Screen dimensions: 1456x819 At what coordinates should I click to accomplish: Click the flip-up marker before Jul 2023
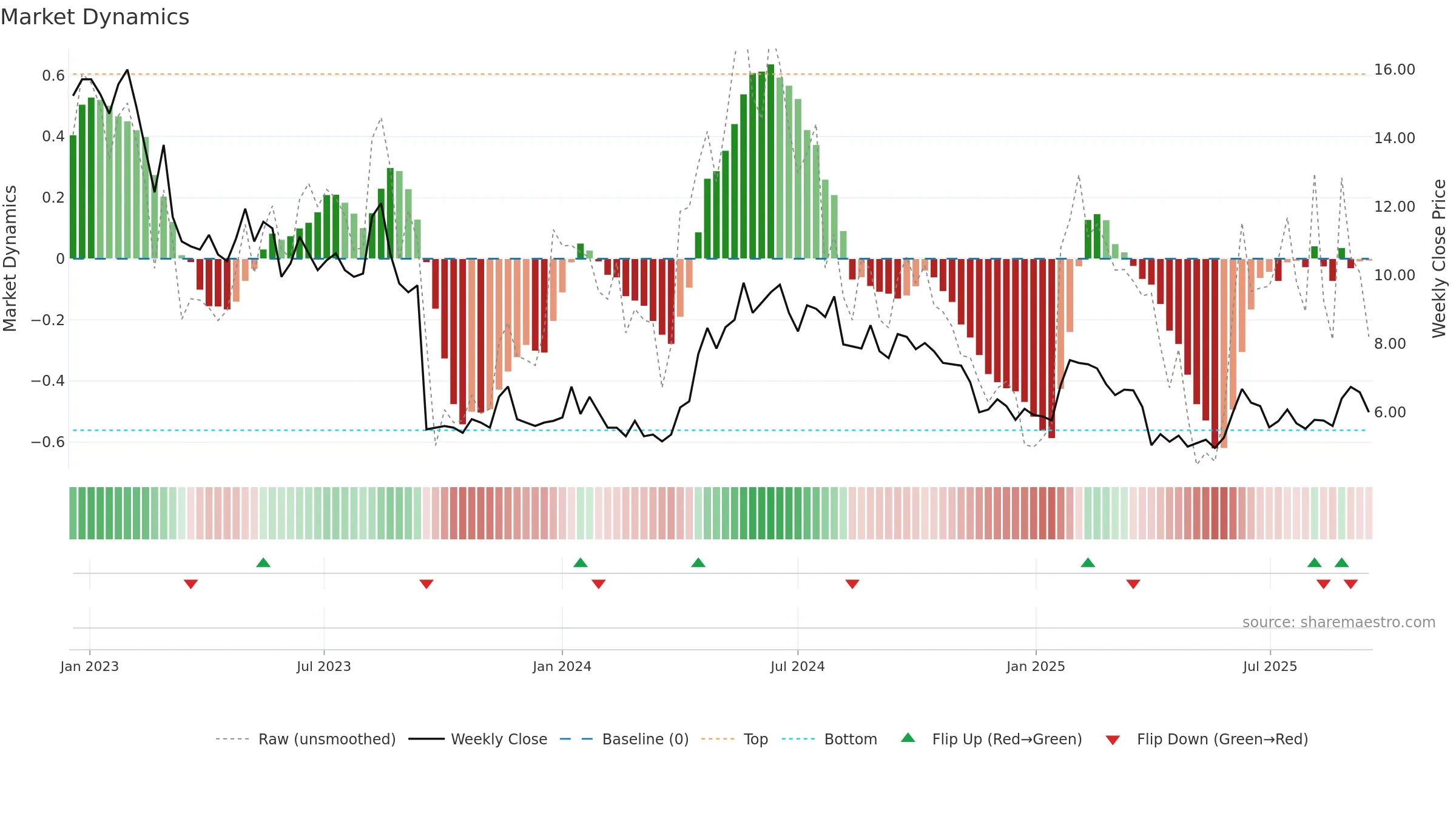263,562
